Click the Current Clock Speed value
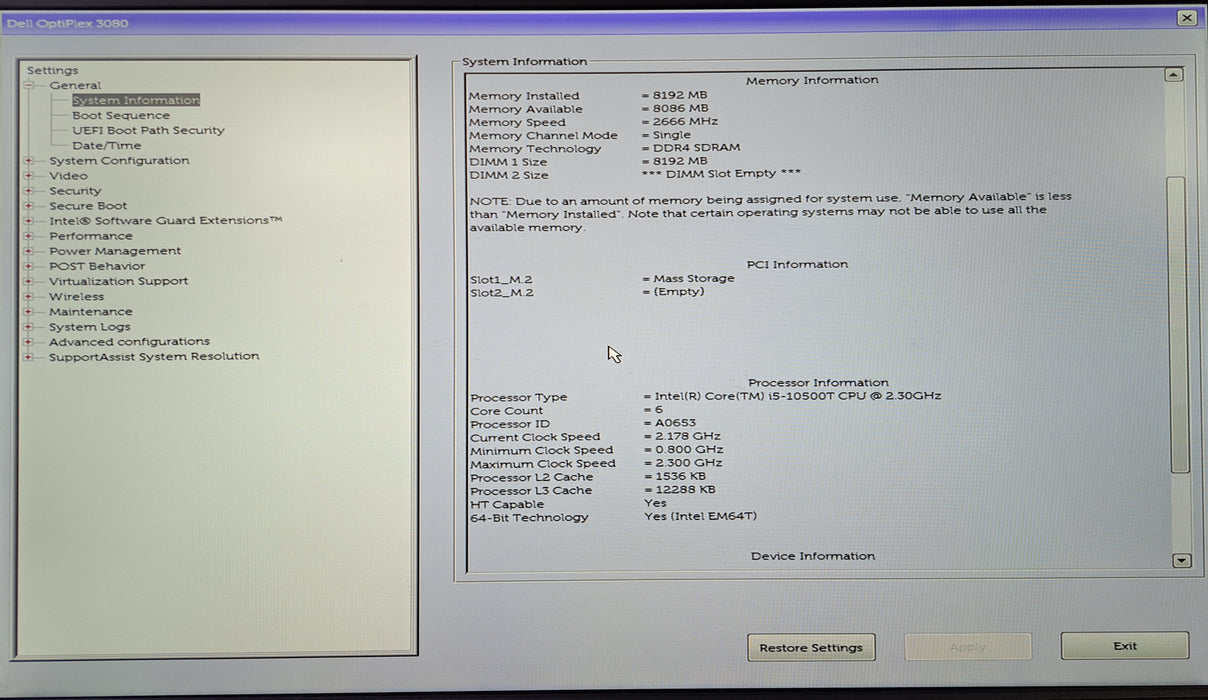The height and width of the screenshot is (700, 1208). pyautogui.click(x=688, y=436)
